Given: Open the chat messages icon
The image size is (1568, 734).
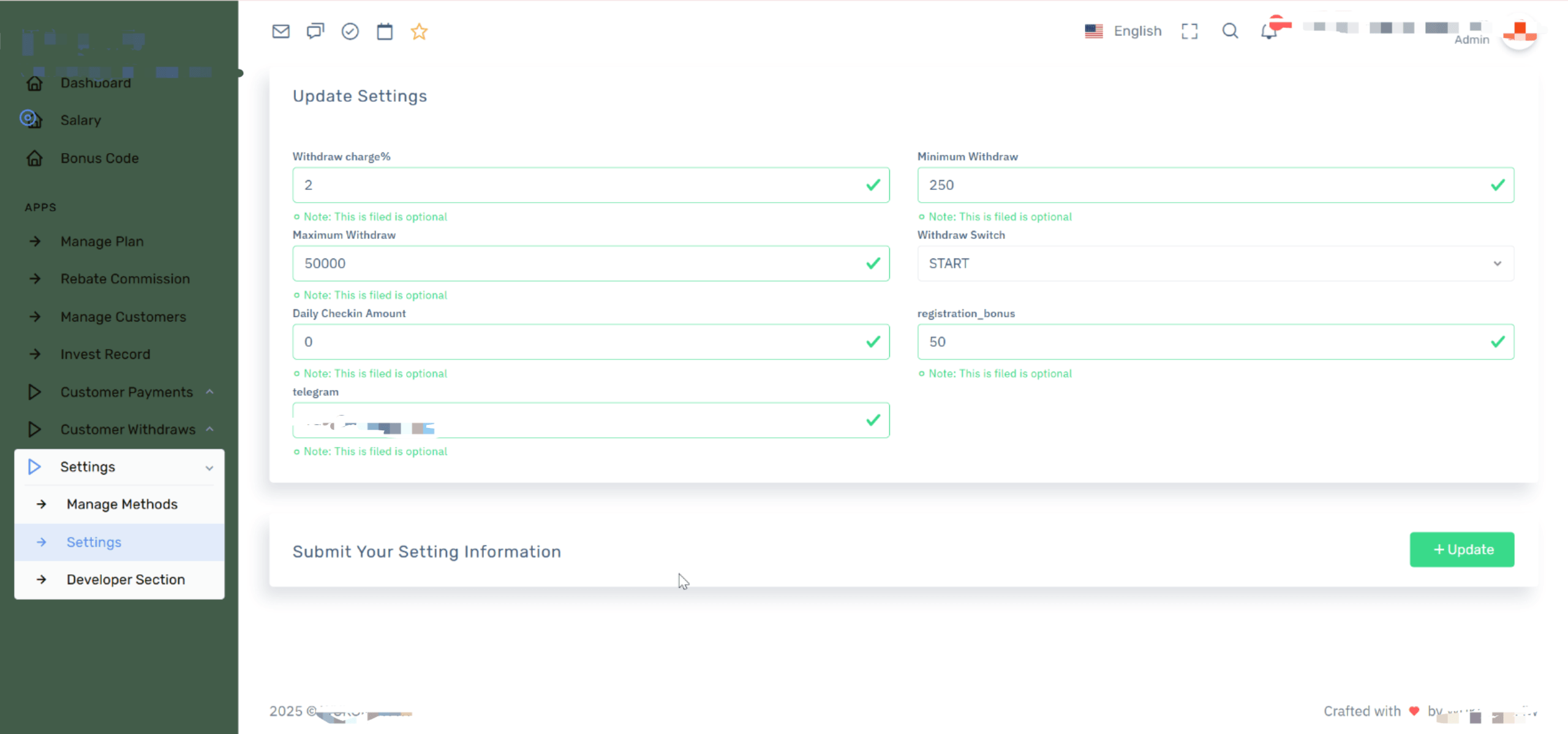Looking at the screenshot, I should (315, 31).
